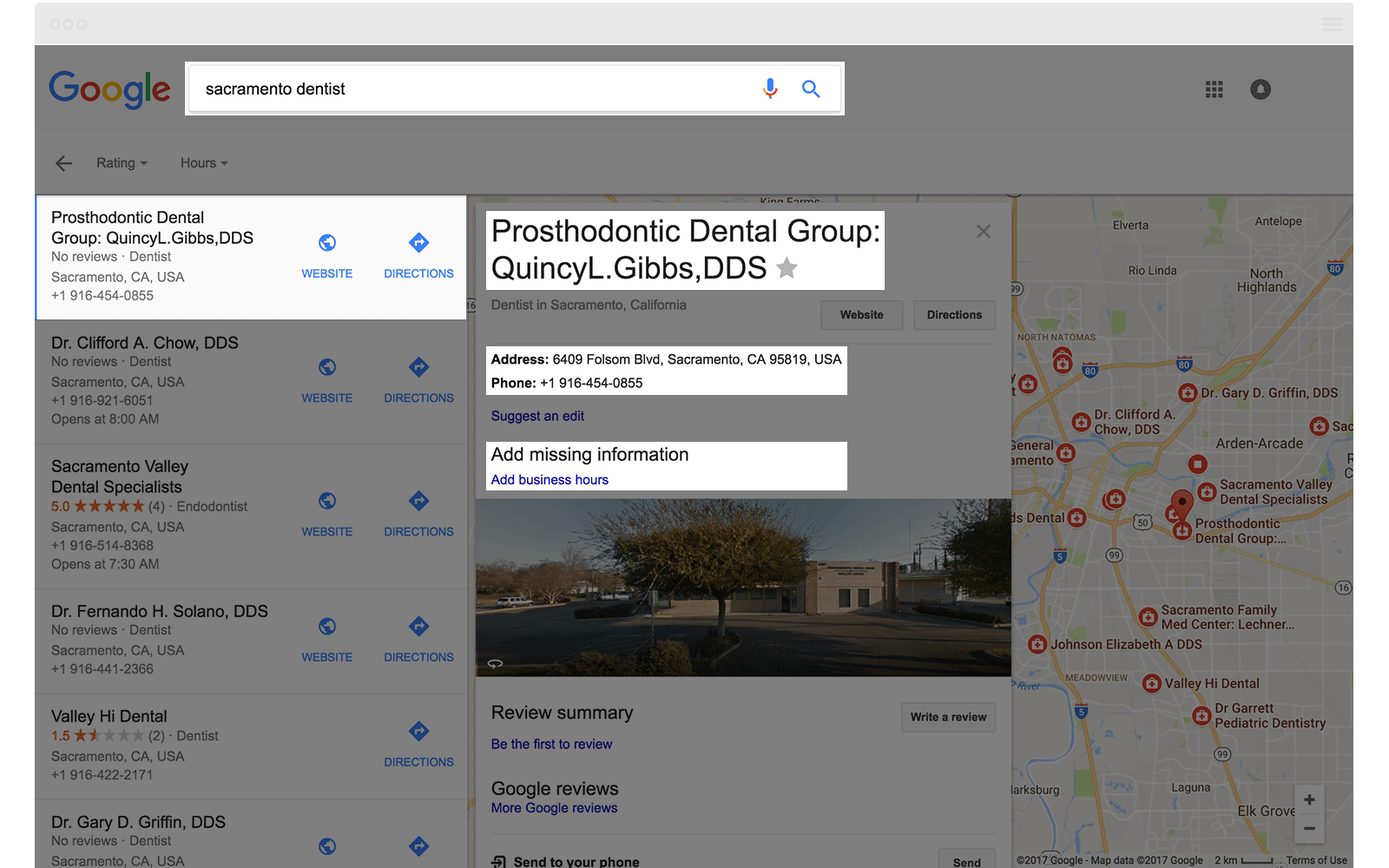Close the business details panel

984,232
